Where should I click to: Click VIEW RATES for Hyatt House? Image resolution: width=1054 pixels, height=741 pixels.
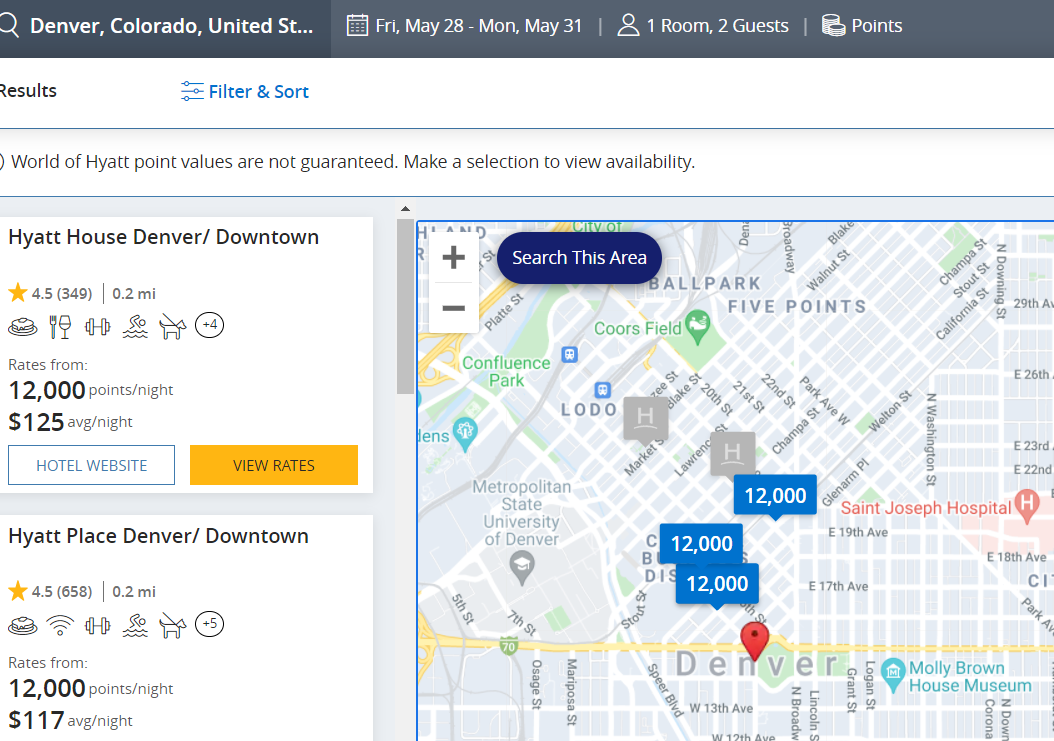tap(274, 465)
